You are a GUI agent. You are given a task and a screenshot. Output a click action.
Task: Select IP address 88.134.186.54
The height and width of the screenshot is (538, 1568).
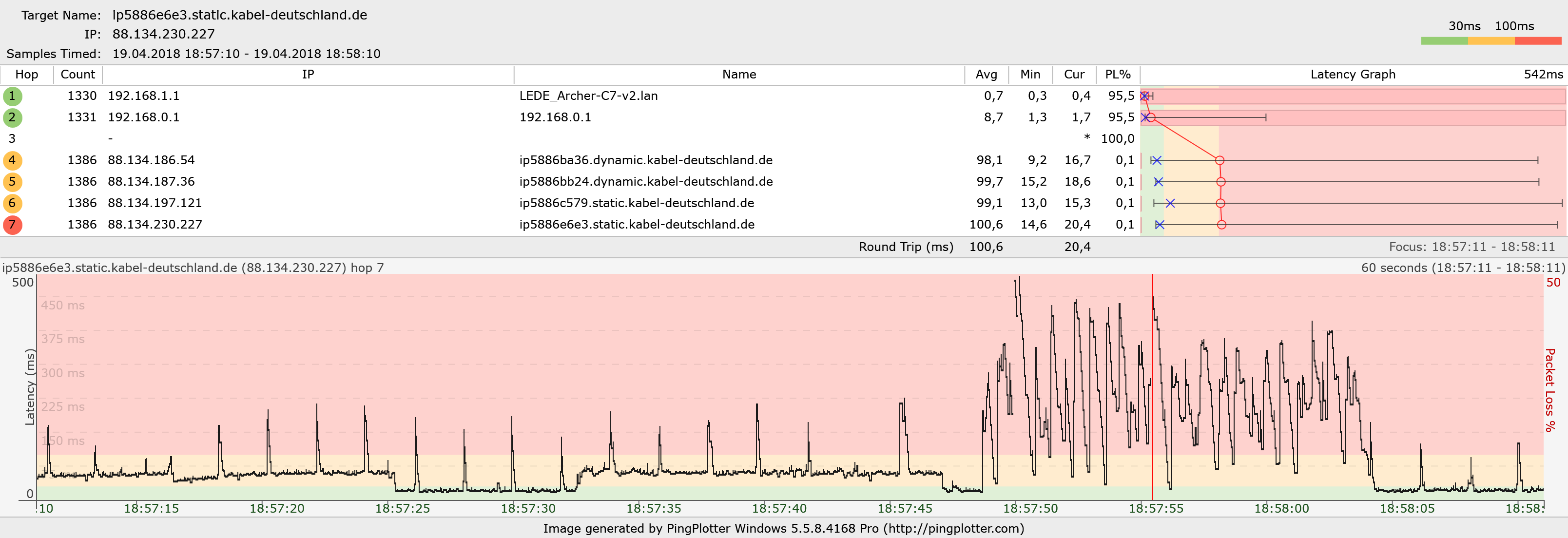[151, 160]
